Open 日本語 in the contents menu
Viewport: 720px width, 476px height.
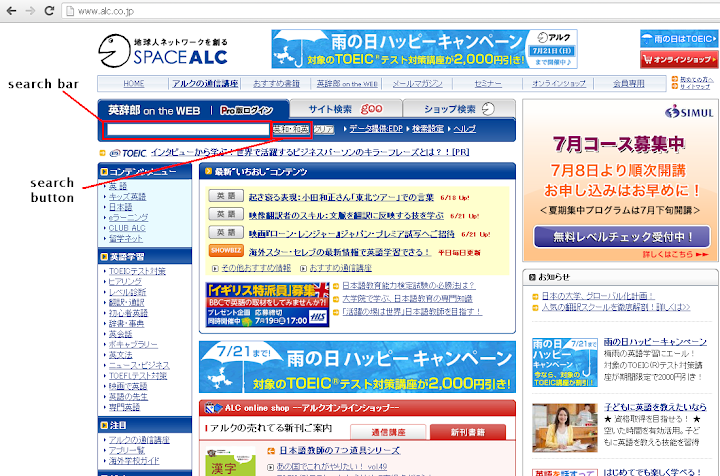coord(120,207)
